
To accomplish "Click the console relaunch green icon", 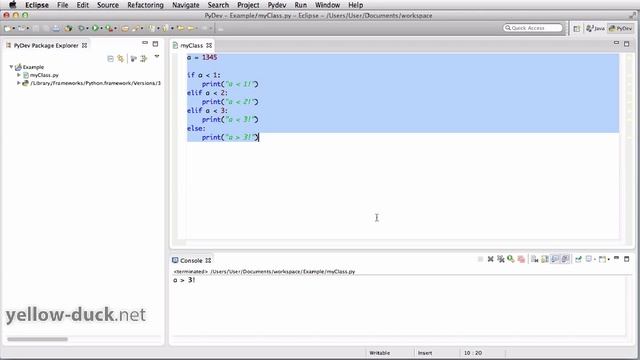I will click(510, 259).
